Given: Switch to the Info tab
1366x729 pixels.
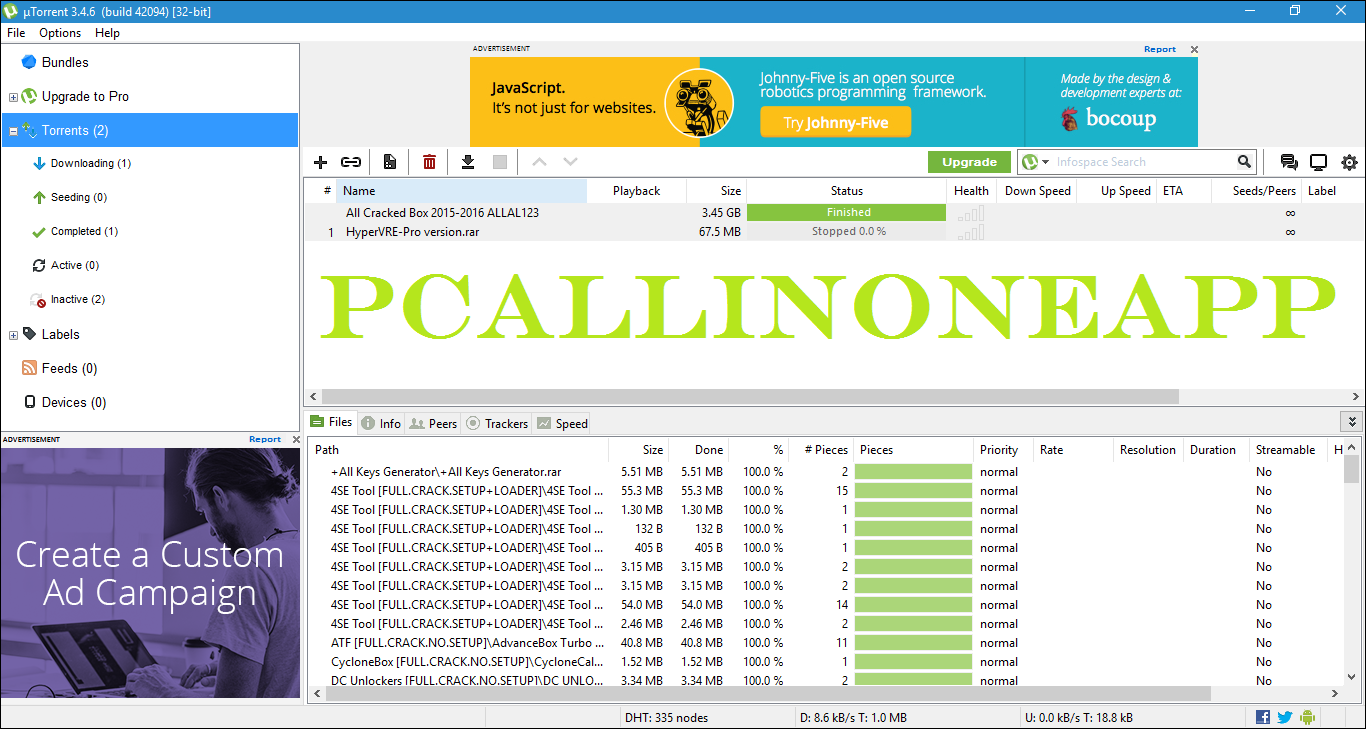Looking at the screenshot, I should [x=381, y=423].
